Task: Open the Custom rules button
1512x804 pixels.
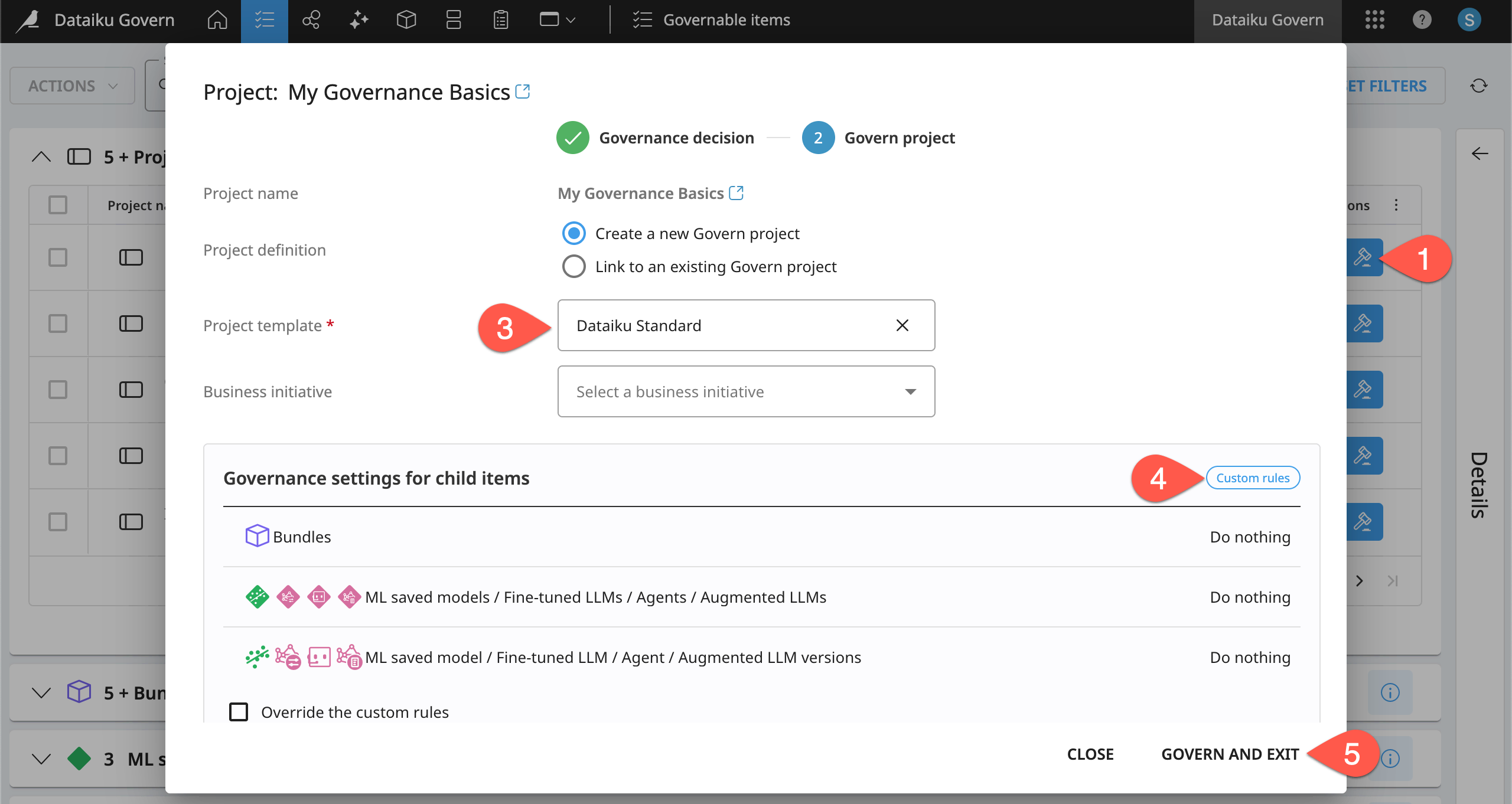Action: (1253, 478)
